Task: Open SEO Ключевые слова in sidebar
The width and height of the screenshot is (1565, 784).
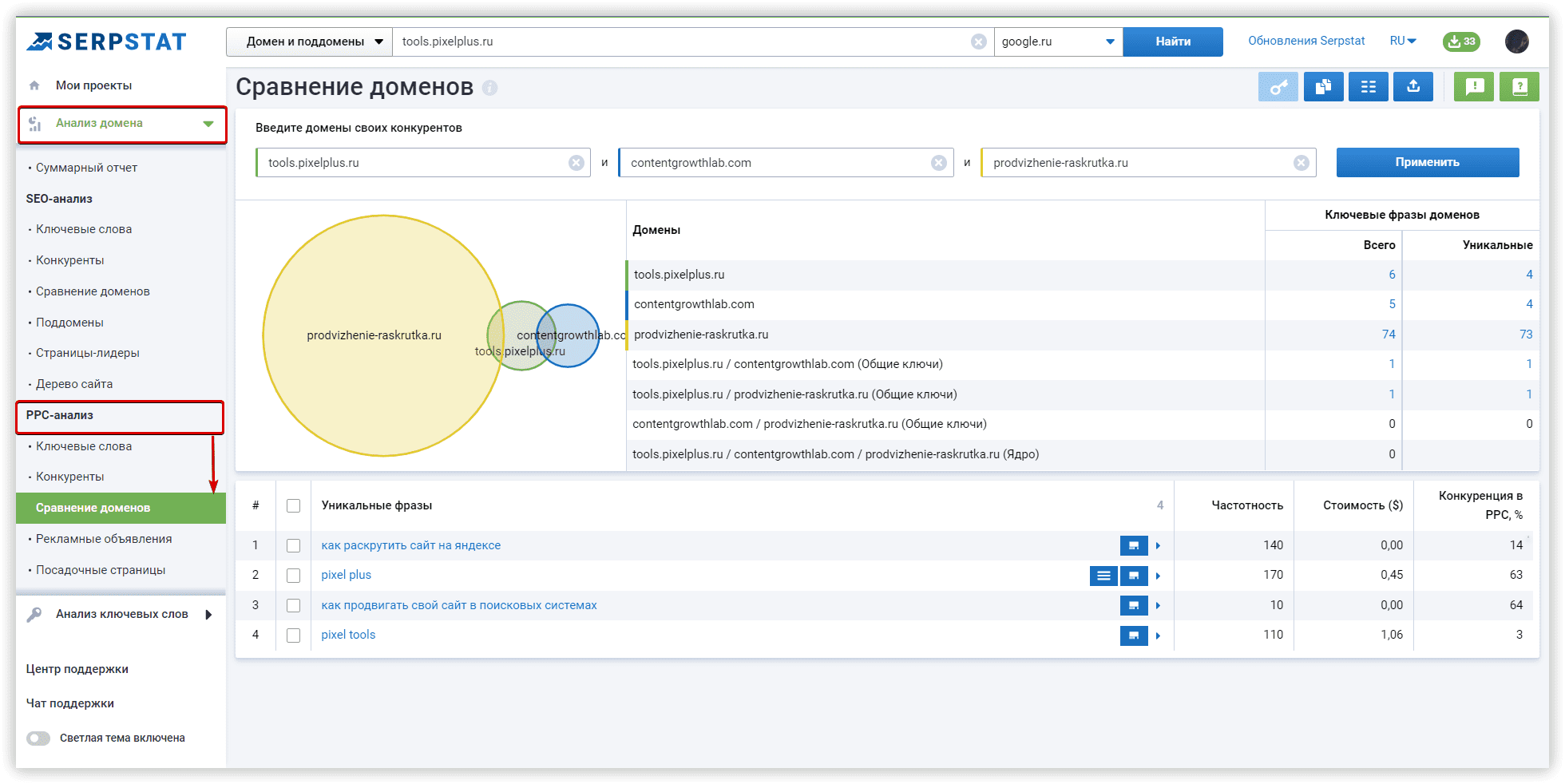Action: [84, 229]
